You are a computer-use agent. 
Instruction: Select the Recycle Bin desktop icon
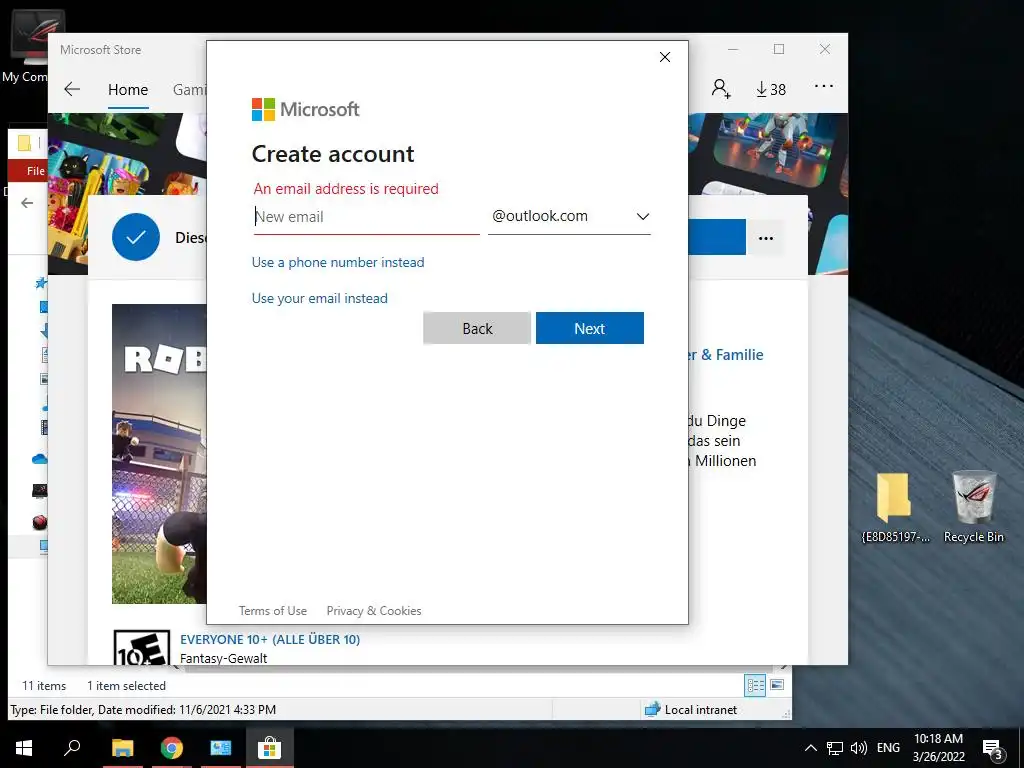pos(974,507)
